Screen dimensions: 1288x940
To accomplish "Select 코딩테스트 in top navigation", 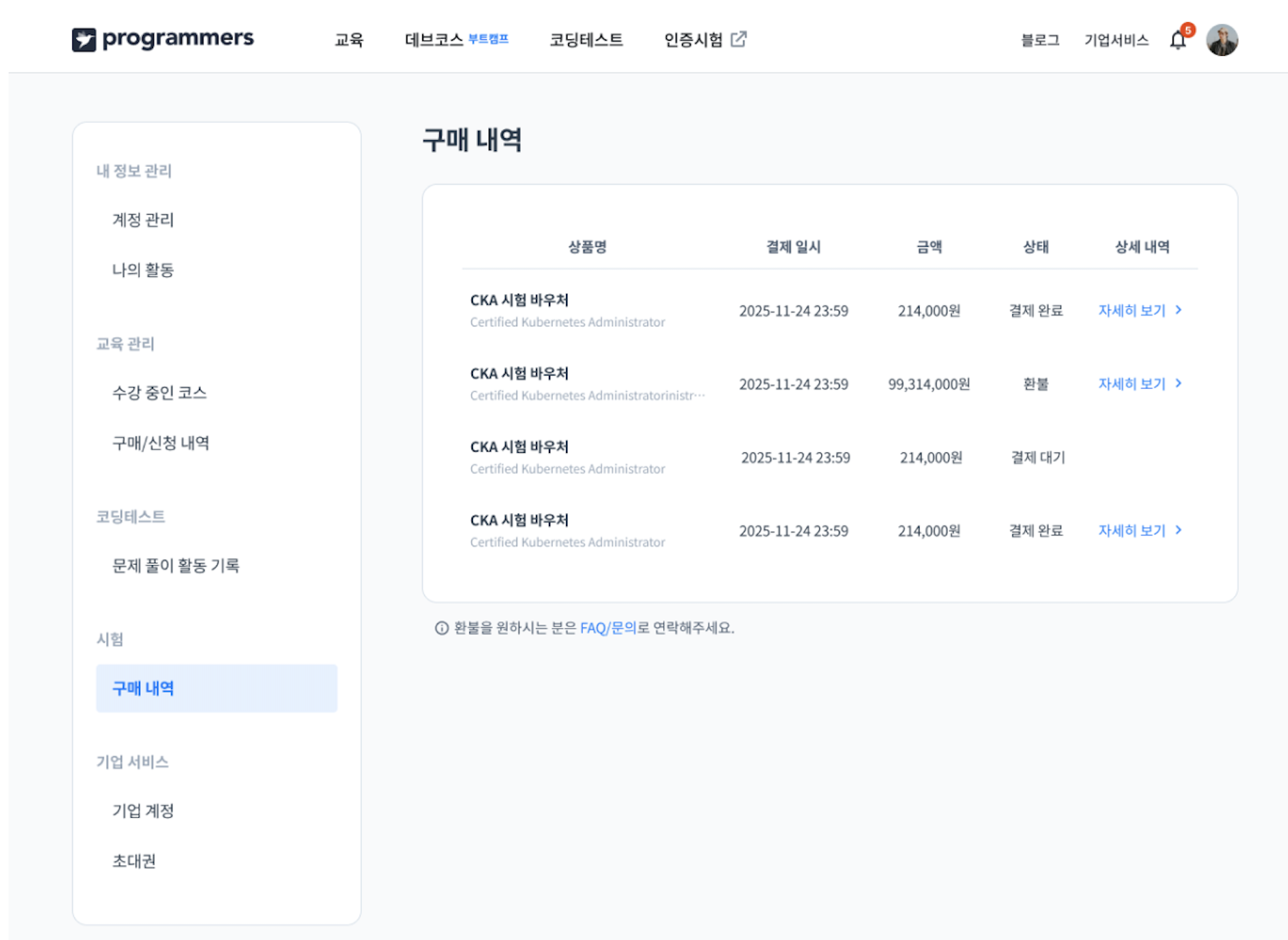I will point(586,40).
